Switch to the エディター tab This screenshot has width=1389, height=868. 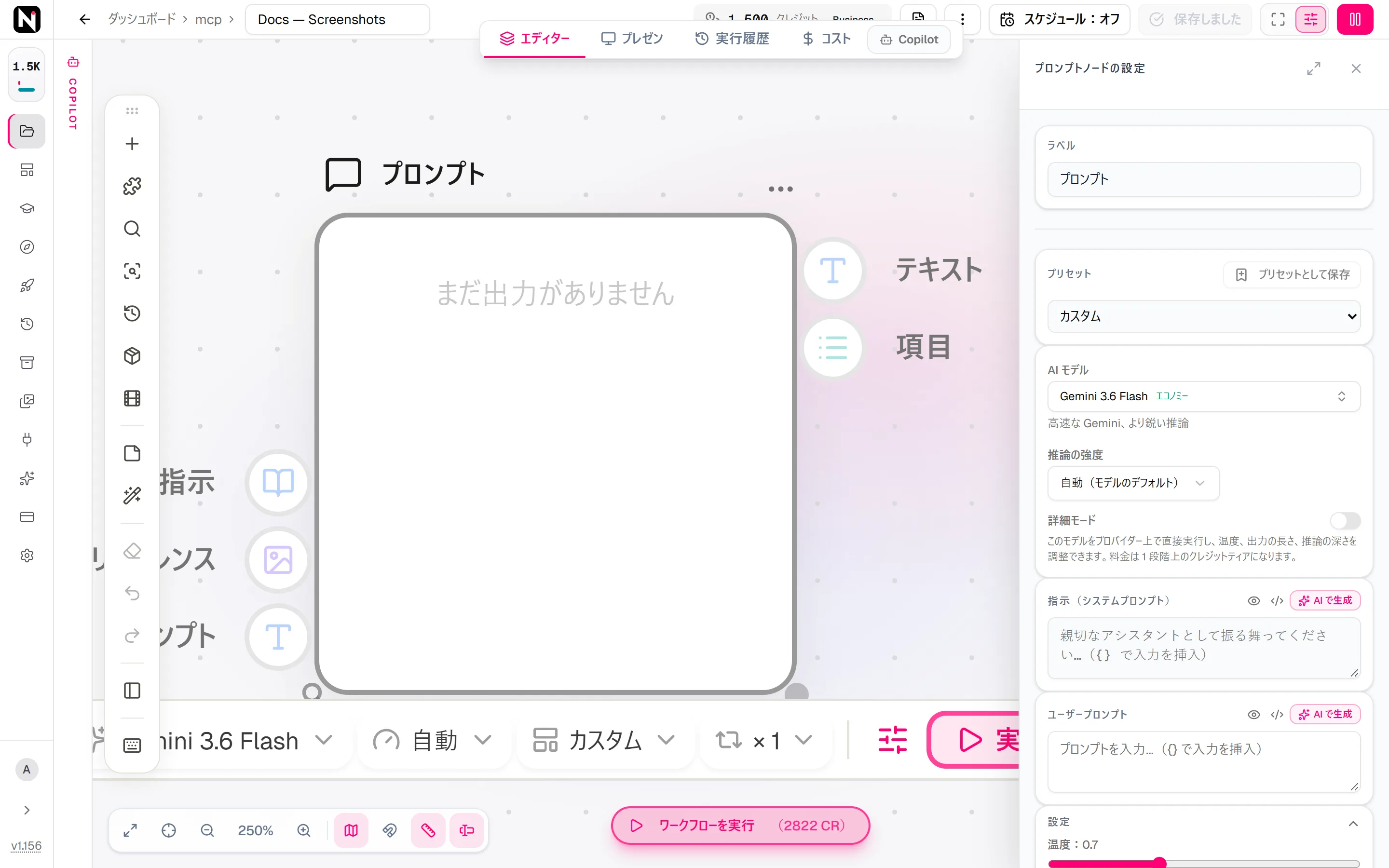(x=534, y=39)
